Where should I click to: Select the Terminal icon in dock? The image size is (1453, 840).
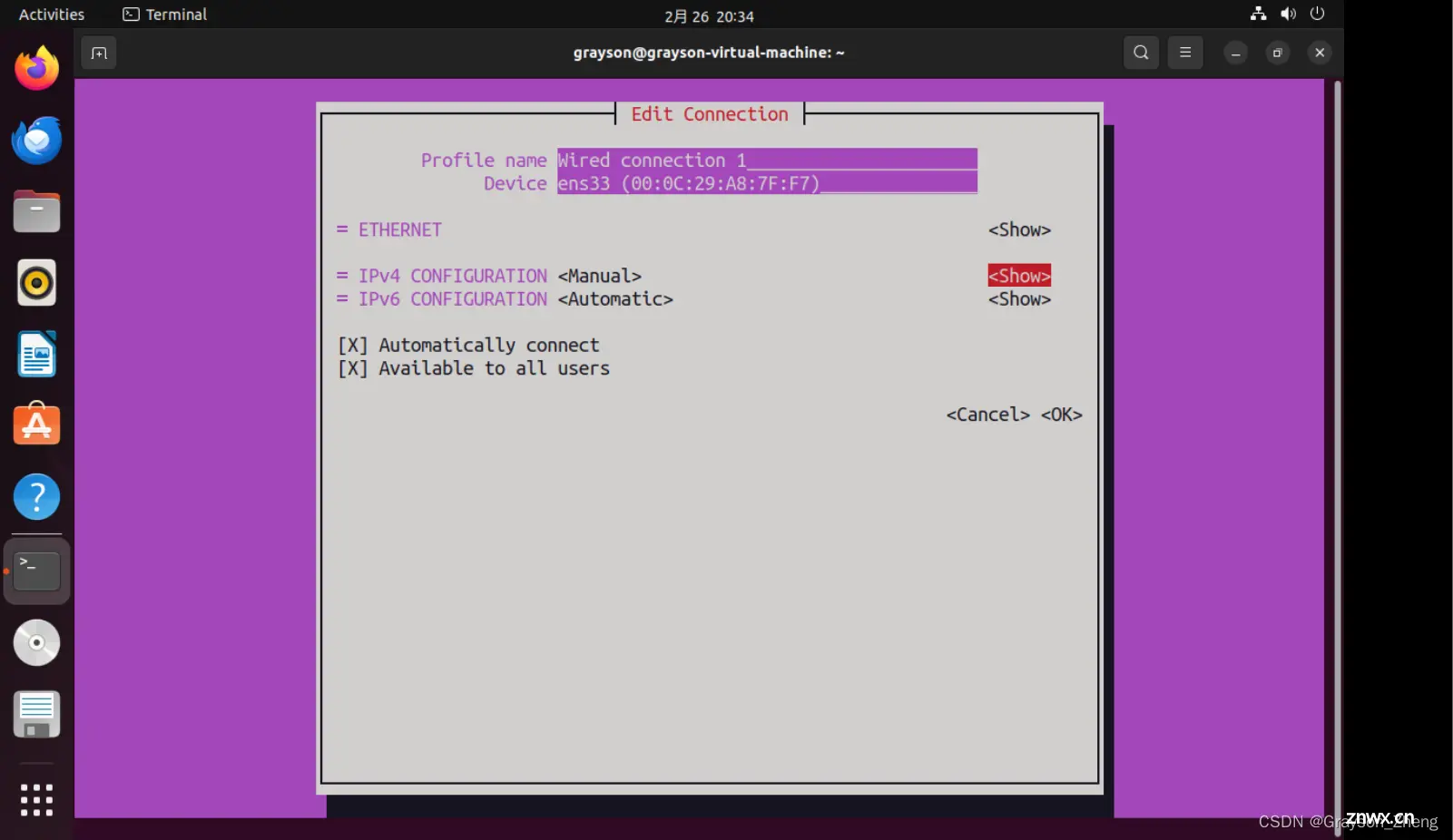tap(36, 571)
